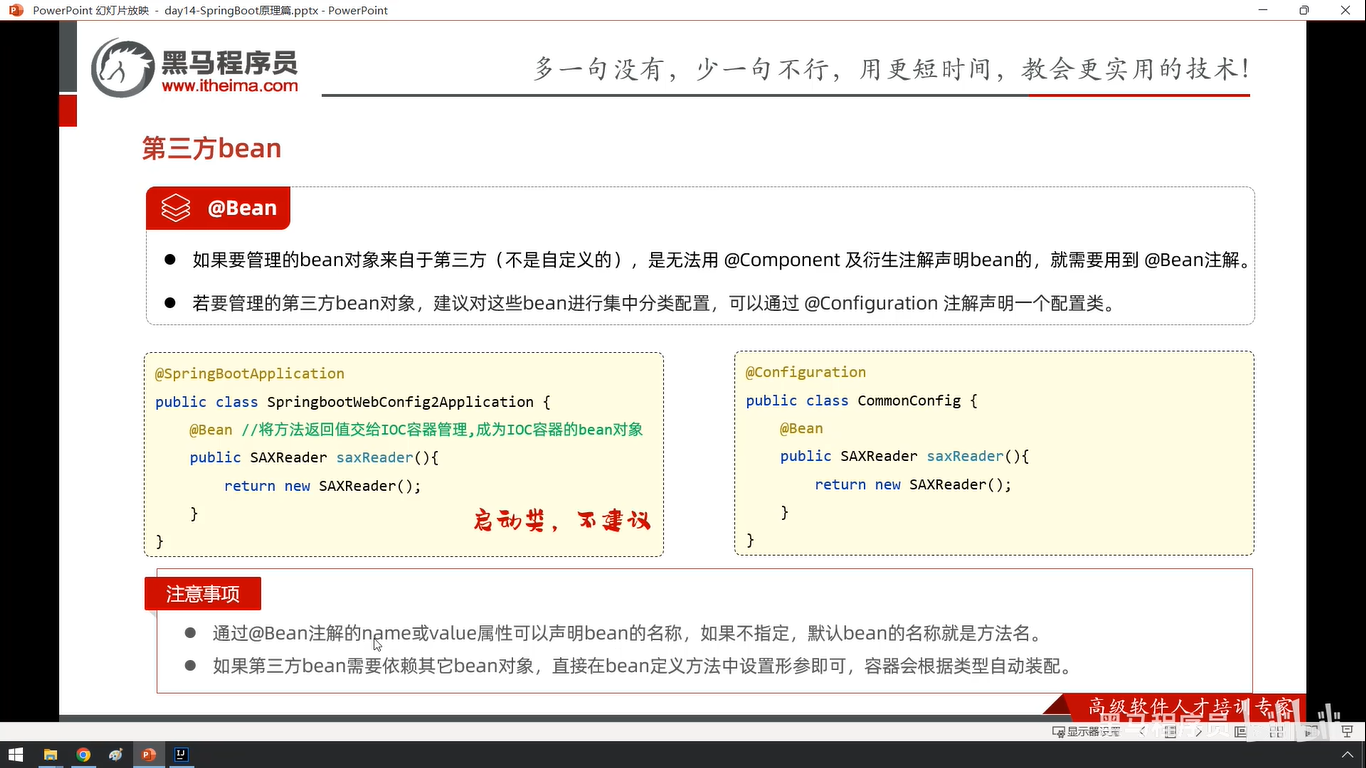Open all-slides view icon between arrows

click(1171, 732)
